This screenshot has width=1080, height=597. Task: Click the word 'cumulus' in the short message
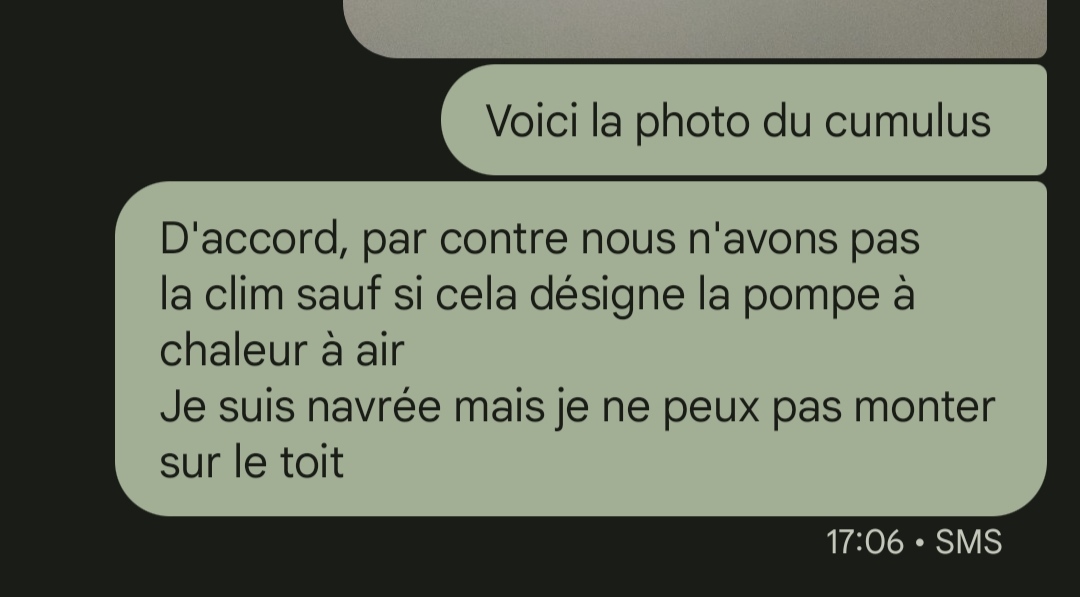(907, 121)
